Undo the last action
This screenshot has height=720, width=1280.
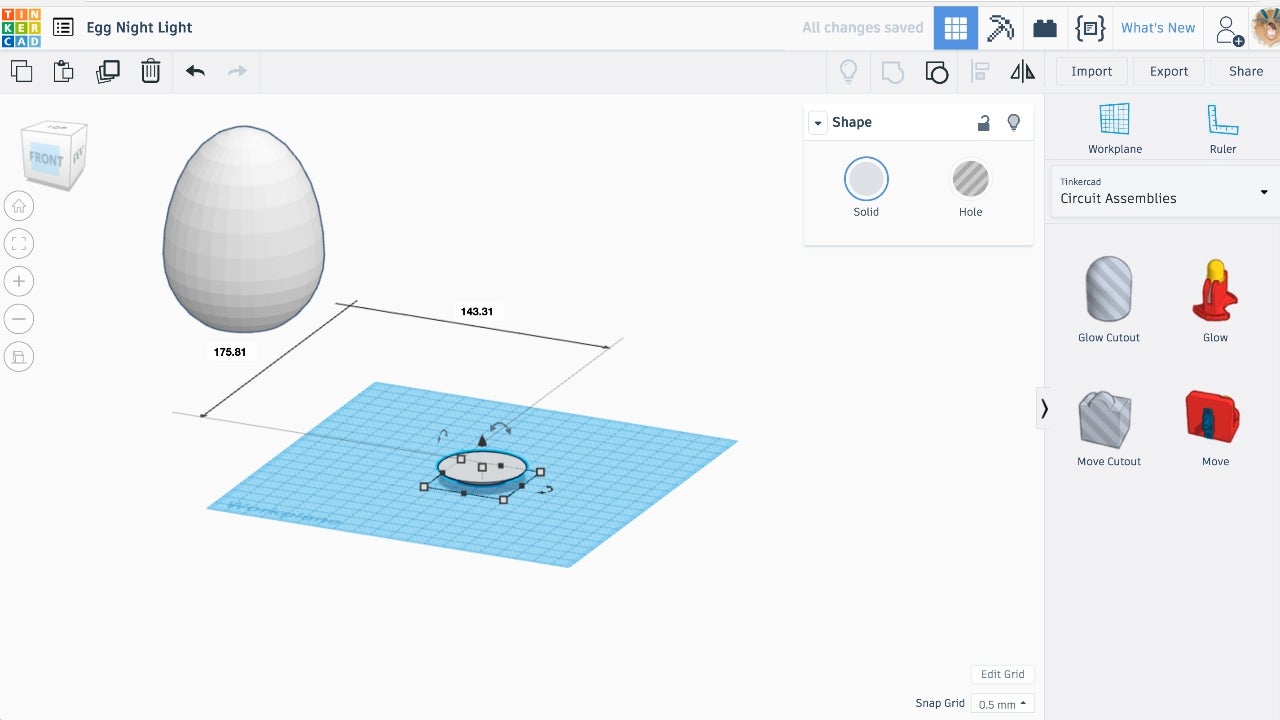195,71
